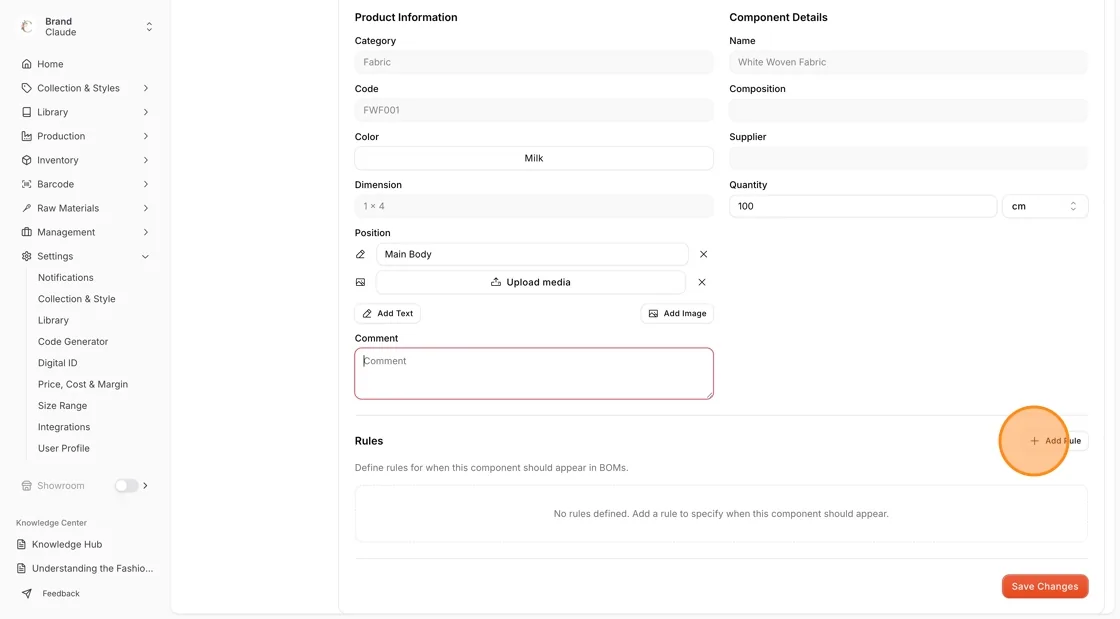The image size is (1120, 619).
Task: Click the Dimension field showing 1 × 4
Action: (x=534, y=206)
